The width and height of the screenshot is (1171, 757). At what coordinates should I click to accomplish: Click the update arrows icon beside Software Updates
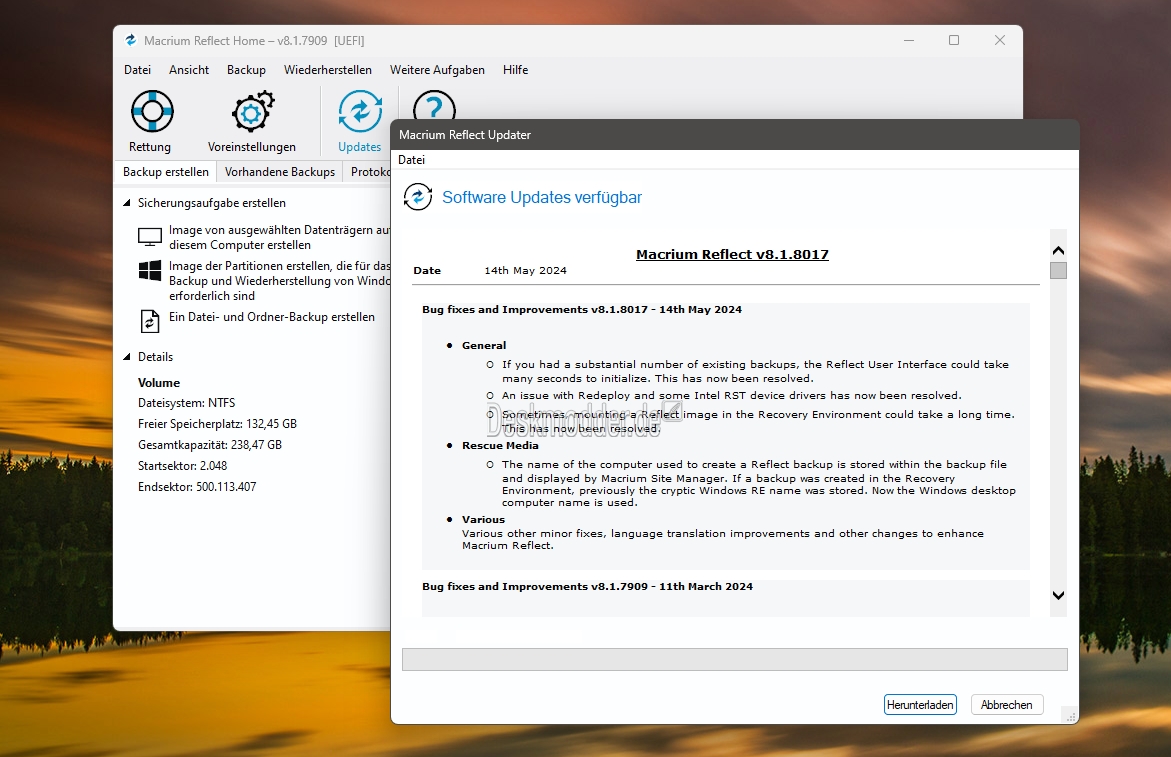tap(417, 197)
